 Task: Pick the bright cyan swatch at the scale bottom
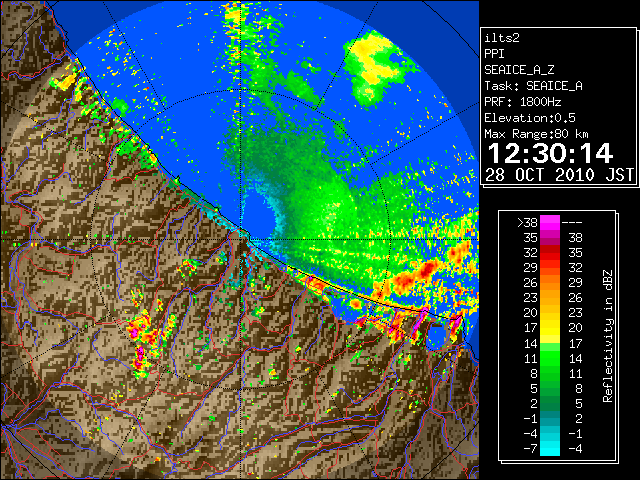click(550, 449)
